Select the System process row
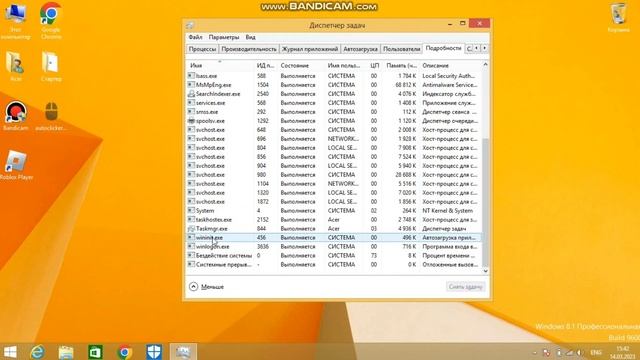The width and height of the screenshot is (640, 360). pos(334,211)
